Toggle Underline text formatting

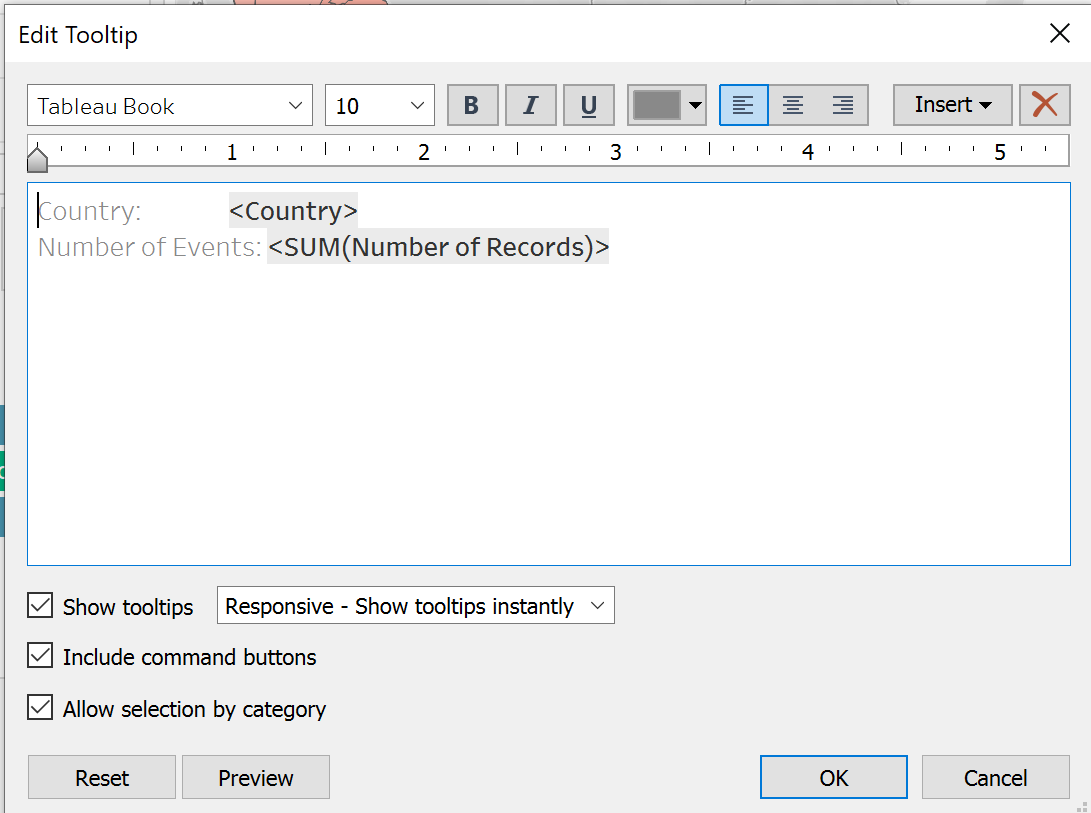click(588, 106)
